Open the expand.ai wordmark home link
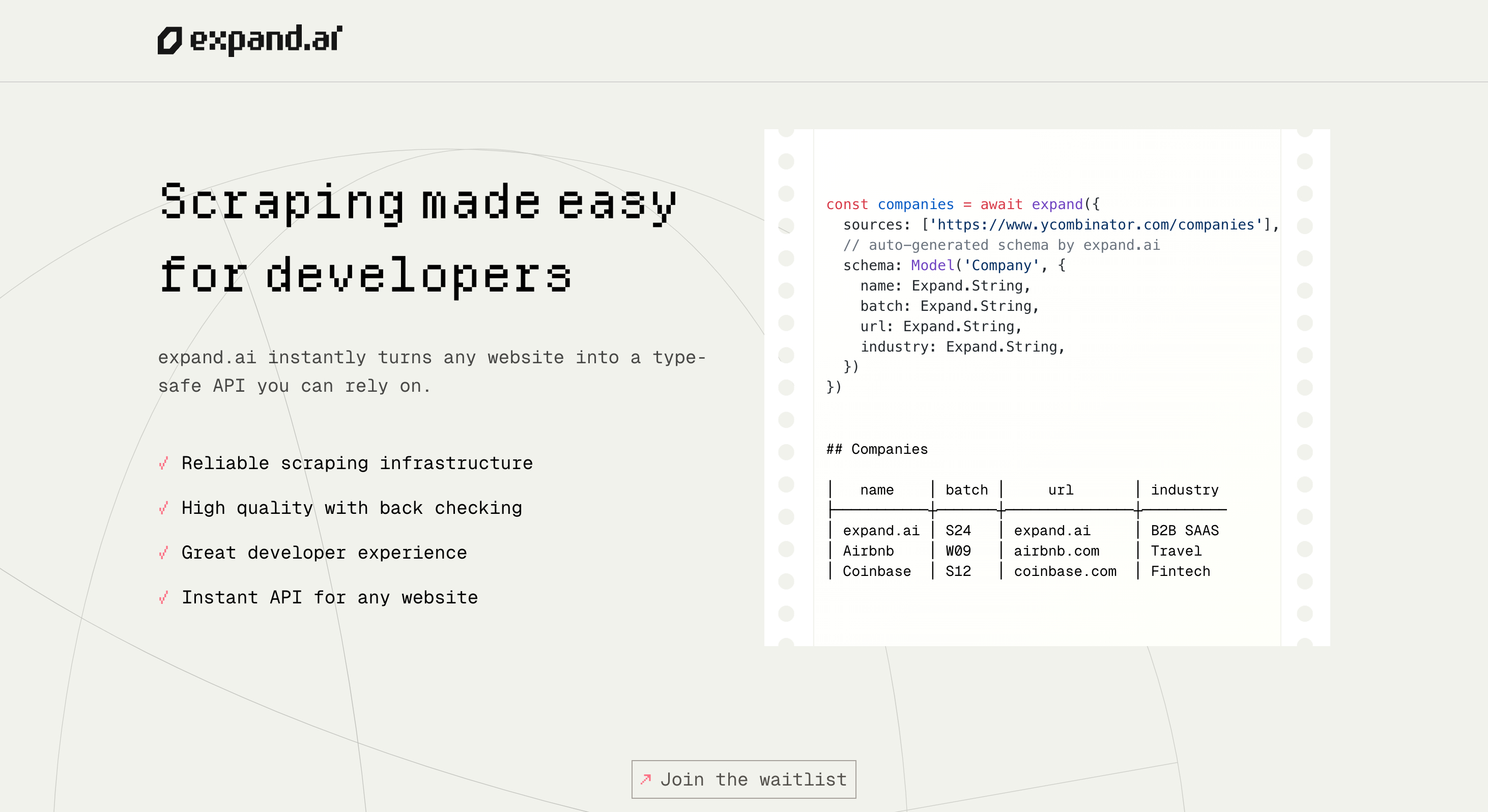 [266, 40]
